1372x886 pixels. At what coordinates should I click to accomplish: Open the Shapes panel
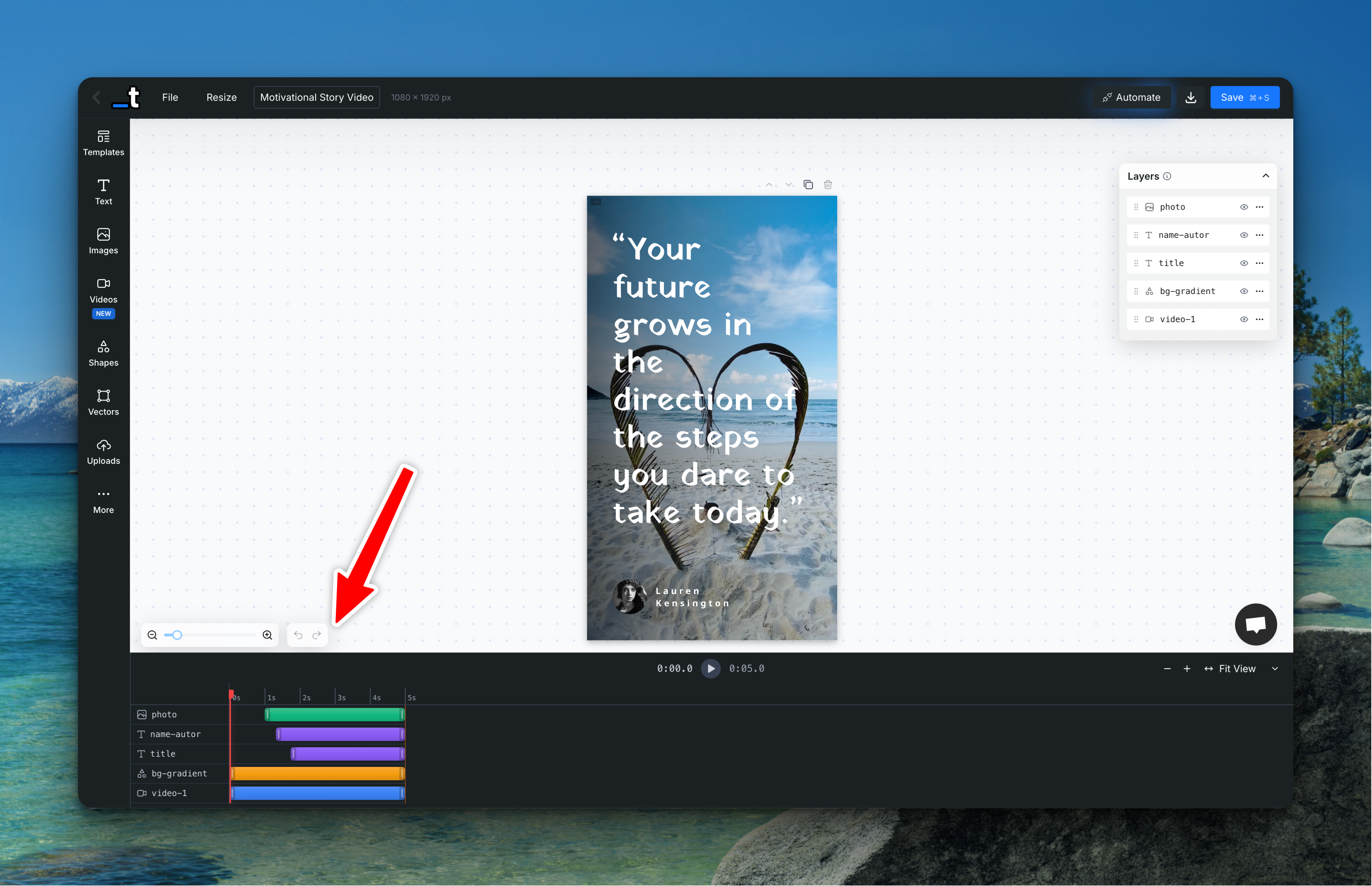click(103, 353)
